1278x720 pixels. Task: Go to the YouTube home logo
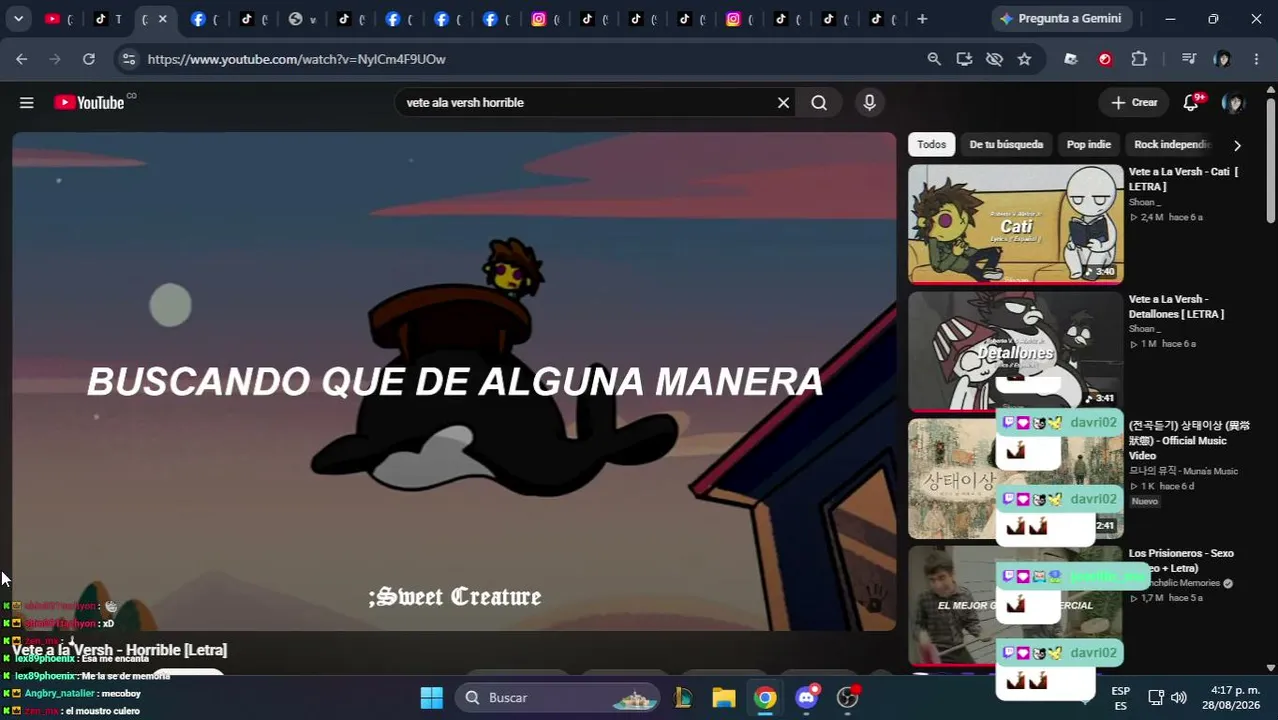(x=89, y=102)
